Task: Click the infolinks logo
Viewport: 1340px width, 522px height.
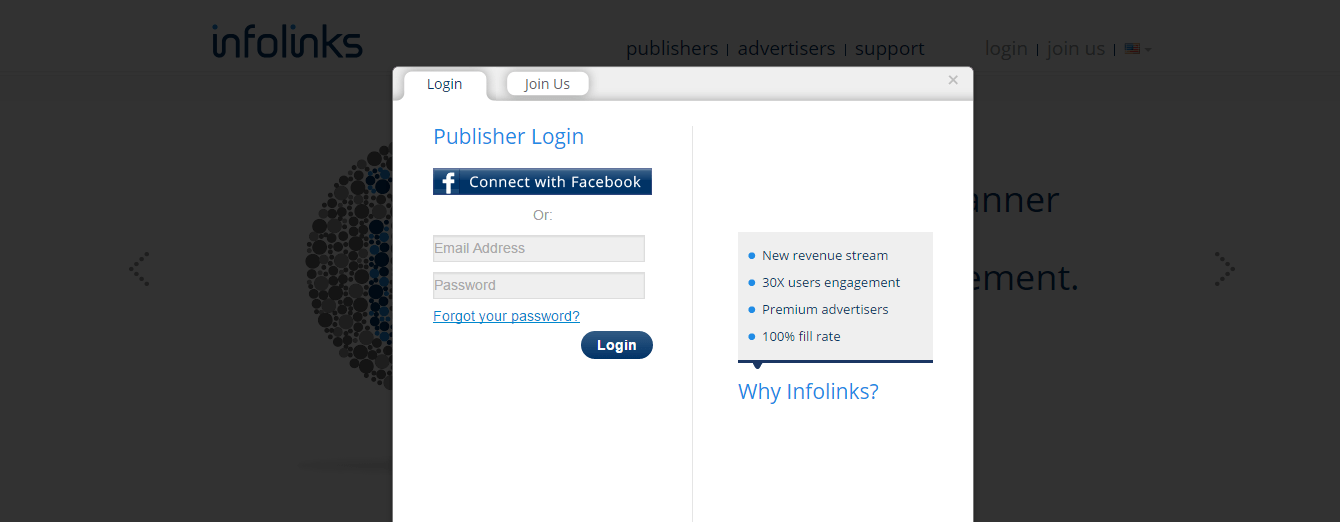Action: click(x=288, y=41)
